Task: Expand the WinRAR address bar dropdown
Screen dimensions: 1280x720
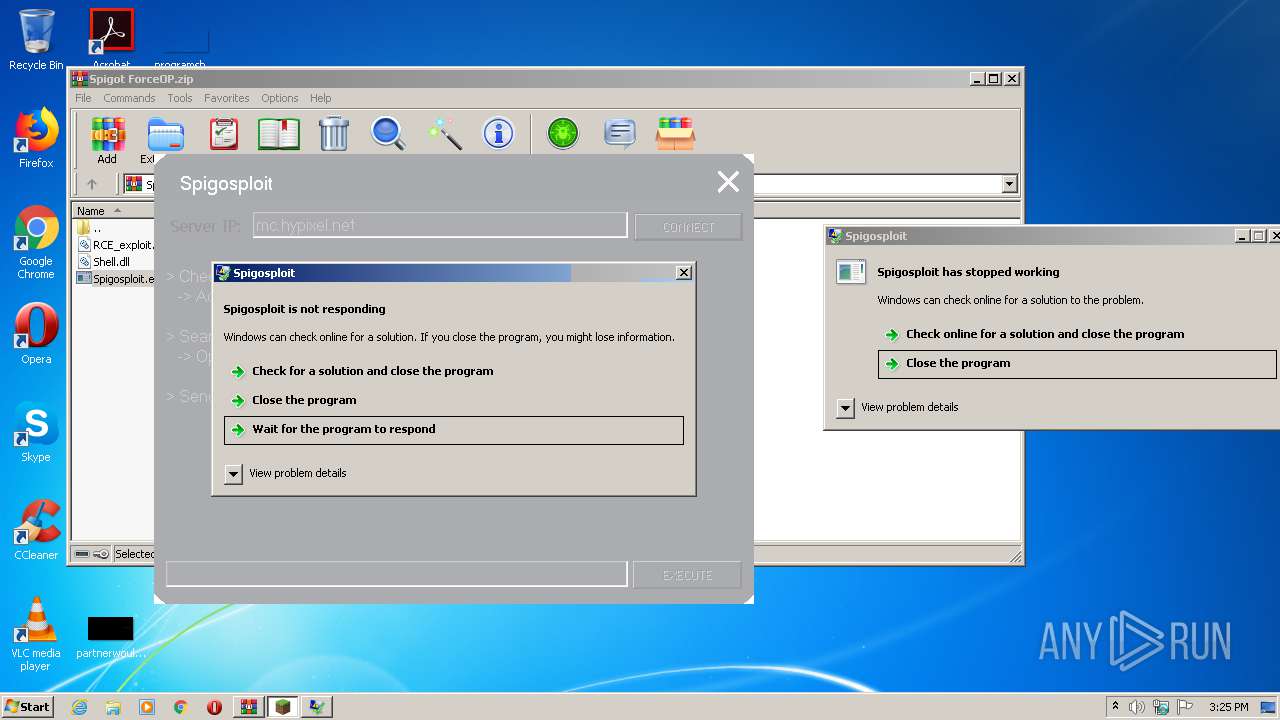Action: [x=1009, y=184]
